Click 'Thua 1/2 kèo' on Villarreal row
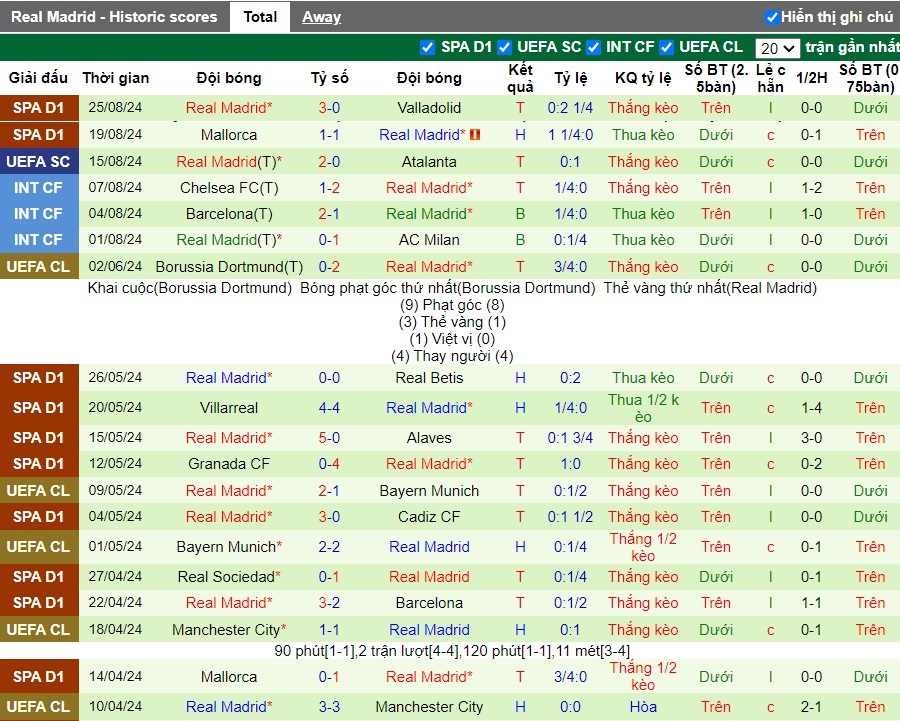The height and width of the screenshot is (721, 900). click(x=643, y=408)
